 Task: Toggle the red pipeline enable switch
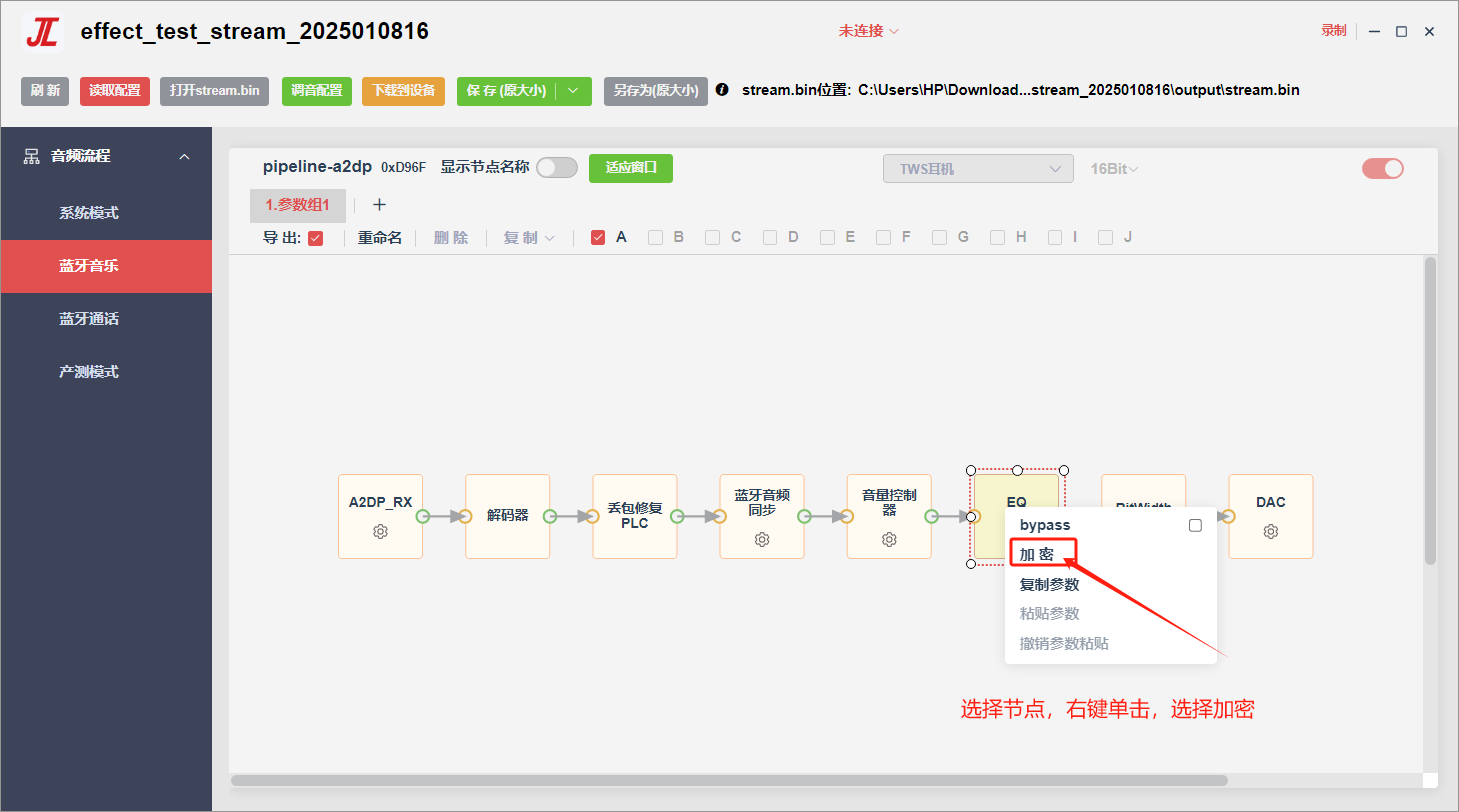pyautogui.click(x=1383, y=169)
